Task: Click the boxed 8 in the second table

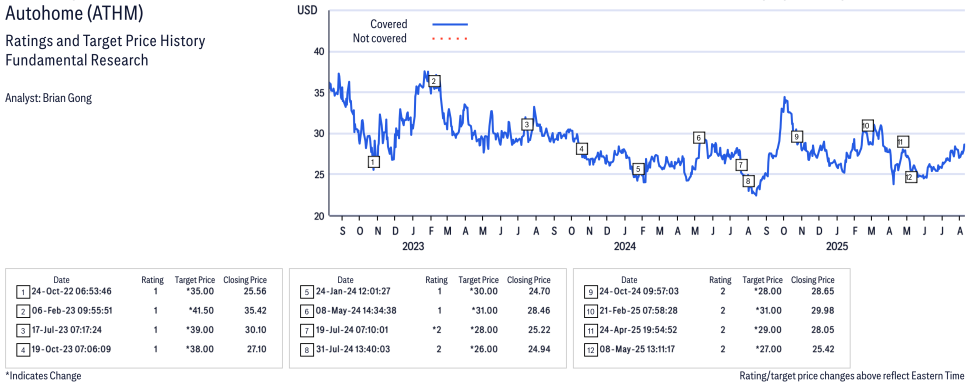Action: [306, 349]
